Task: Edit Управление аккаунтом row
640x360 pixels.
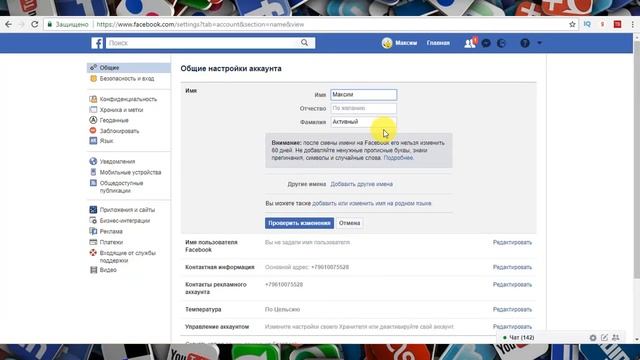Action: (x=512, y=327)
